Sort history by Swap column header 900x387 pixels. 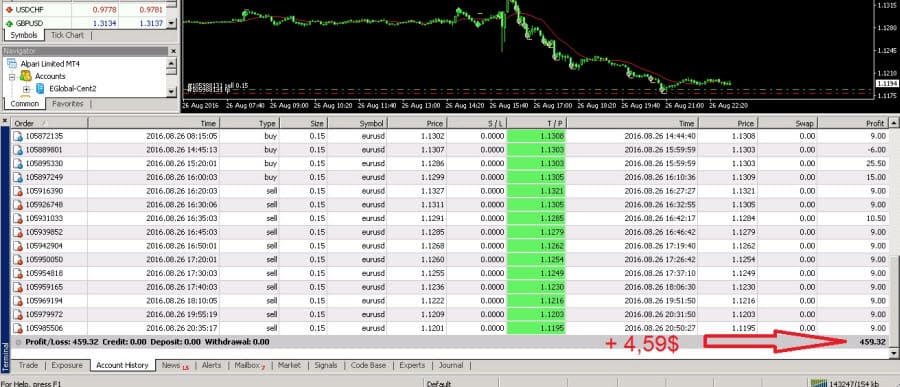click(788, 123)
